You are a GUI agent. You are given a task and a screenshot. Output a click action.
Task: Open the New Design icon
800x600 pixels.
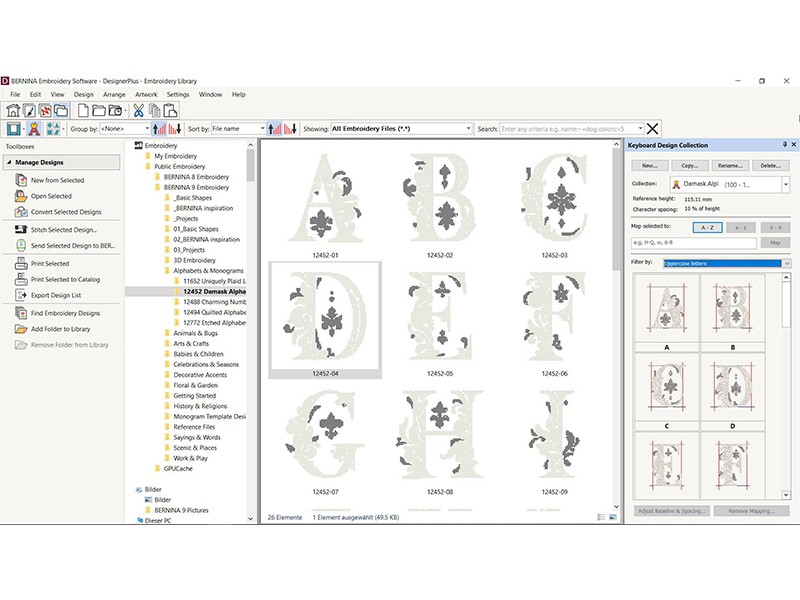[84, 111]
